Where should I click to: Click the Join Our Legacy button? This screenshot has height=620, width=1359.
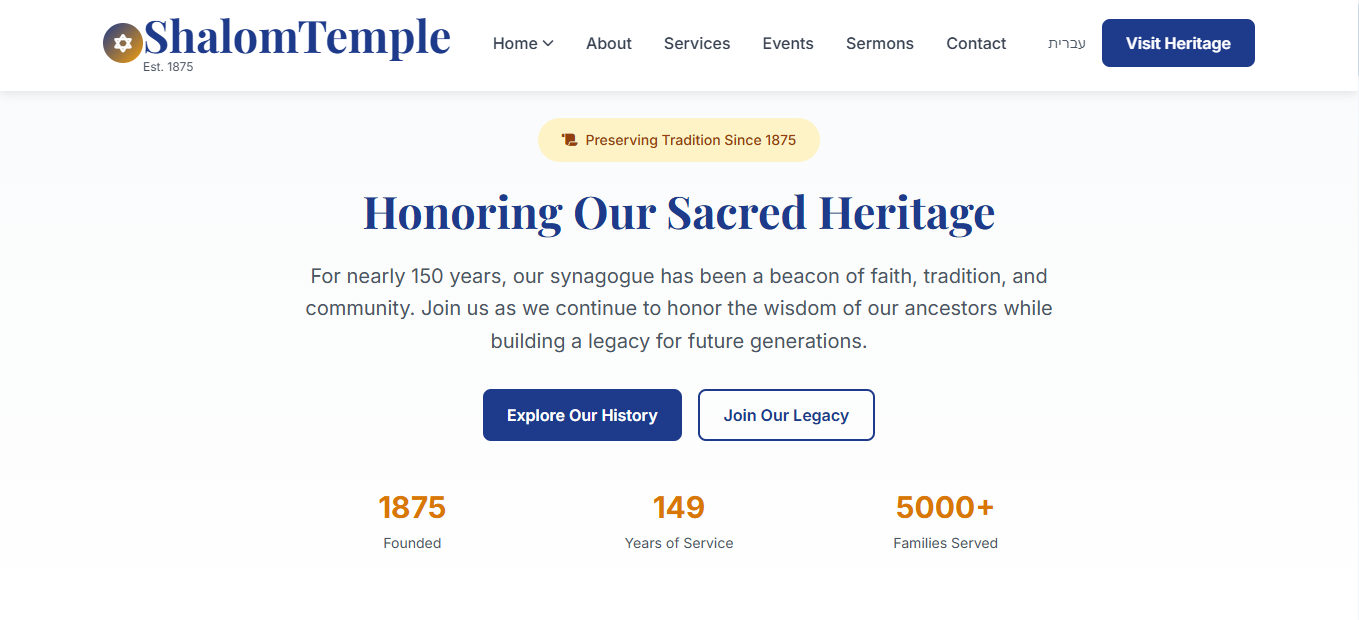(x=786, y=415)
